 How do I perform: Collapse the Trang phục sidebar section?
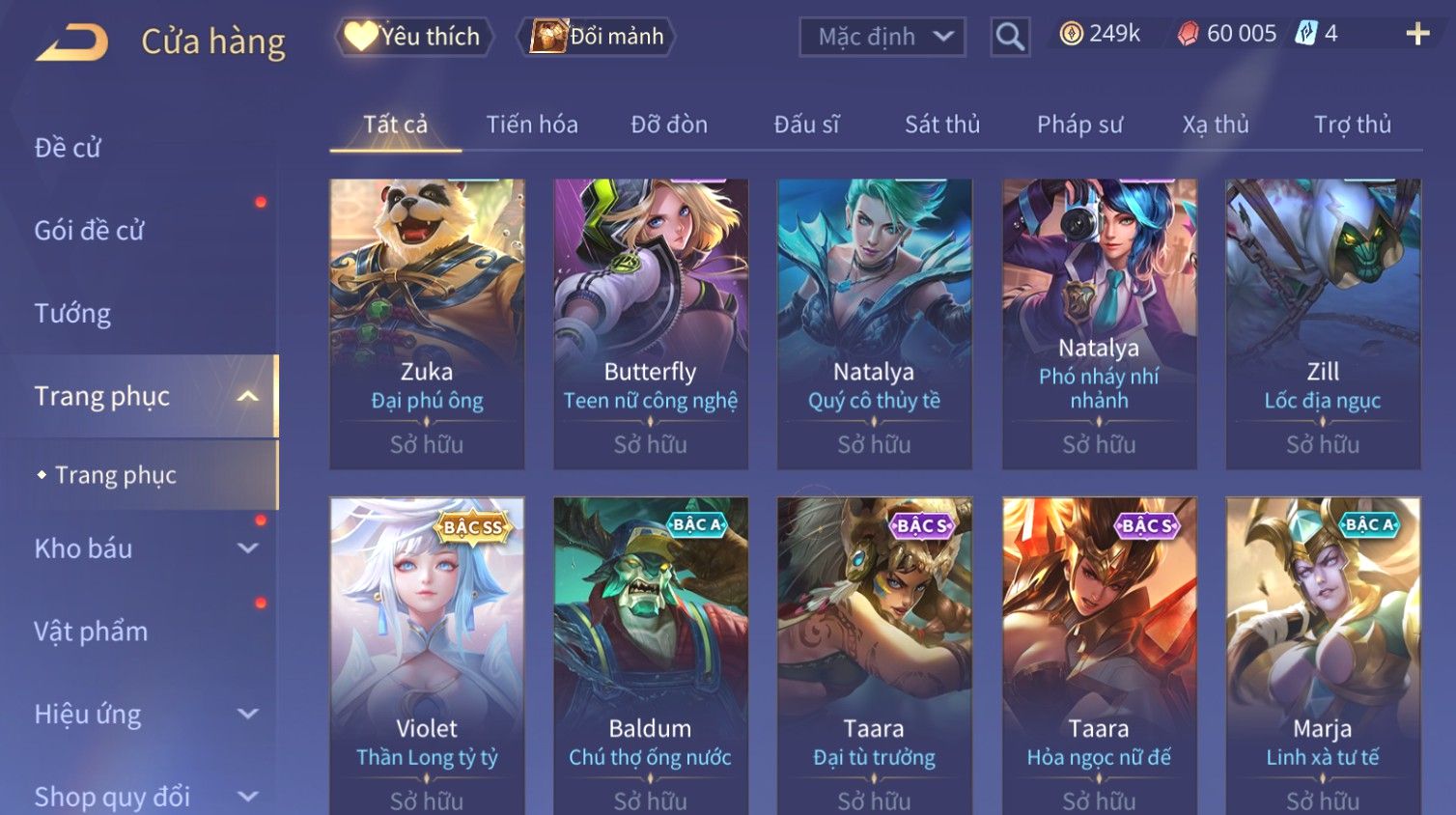pos(248,396)
